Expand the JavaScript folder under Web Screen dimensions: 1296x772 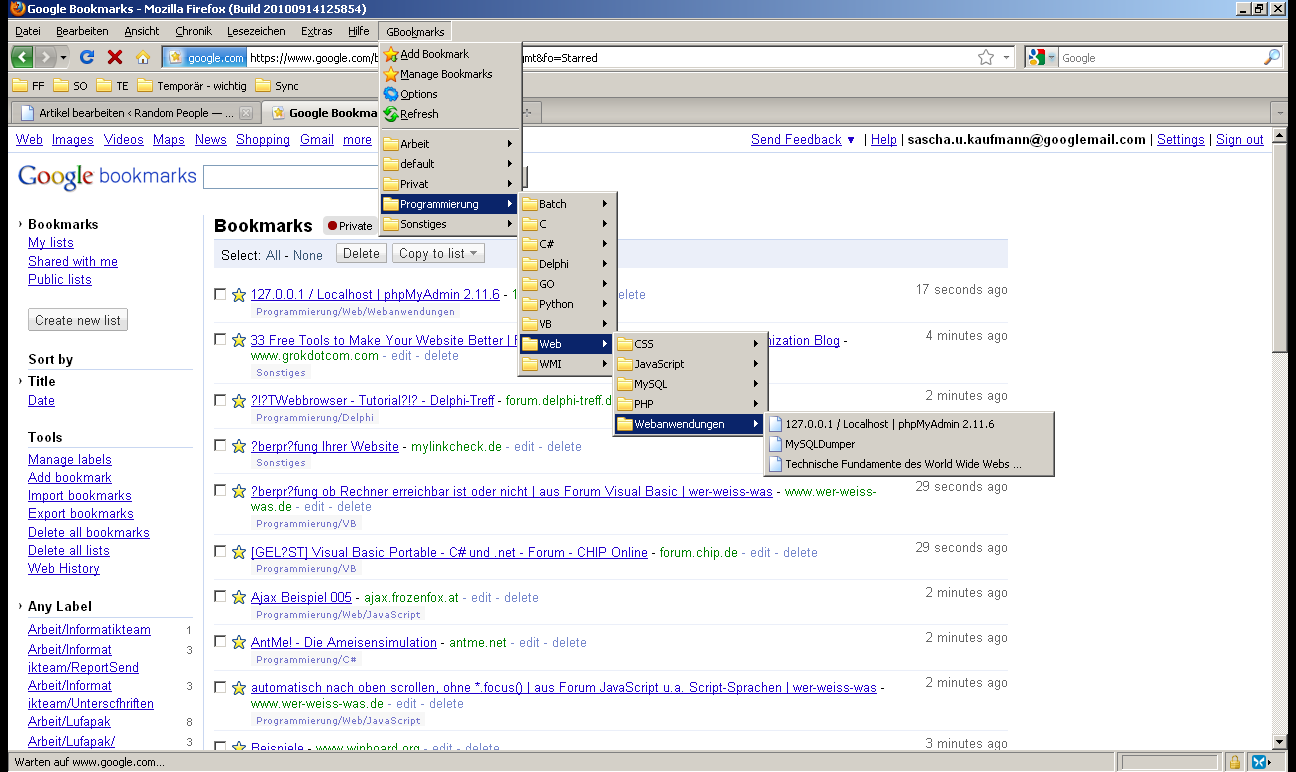pyautogui.click(x=690, y=364)
